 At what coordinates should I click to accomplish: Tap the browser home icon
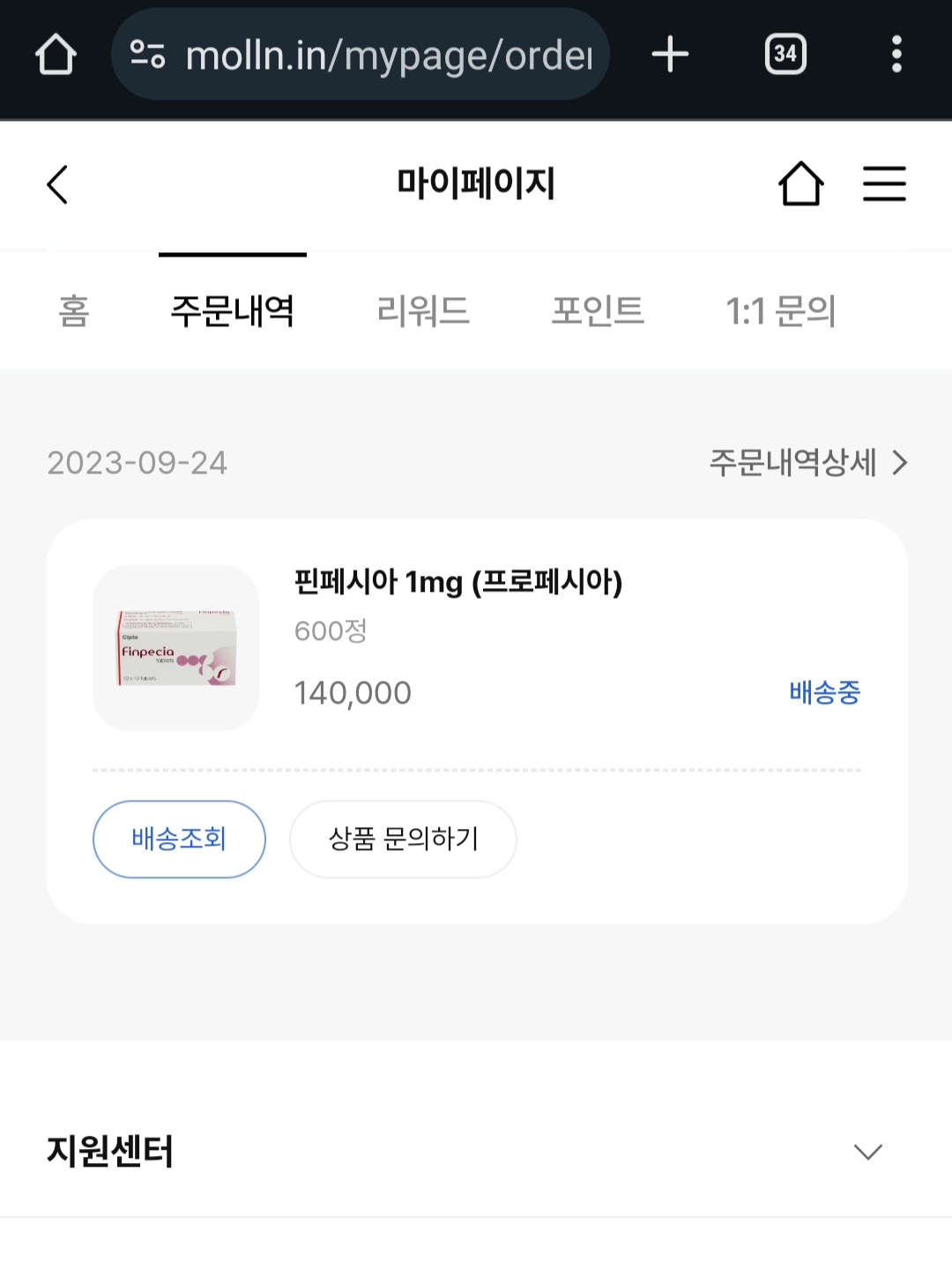[56, 55]
